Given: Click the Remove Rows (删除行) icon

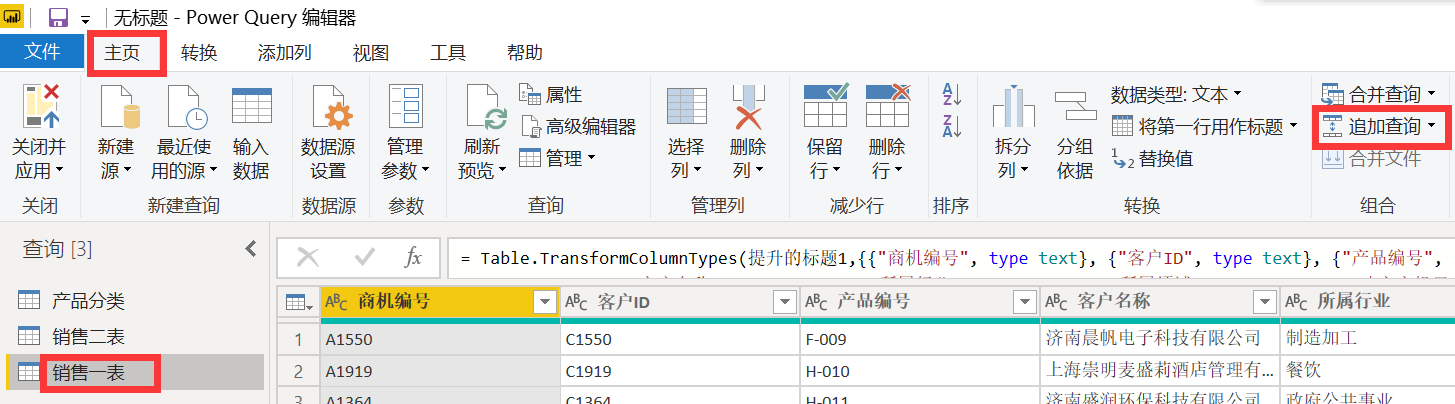Looking at the screenshot, I should (x=887, y=108).
